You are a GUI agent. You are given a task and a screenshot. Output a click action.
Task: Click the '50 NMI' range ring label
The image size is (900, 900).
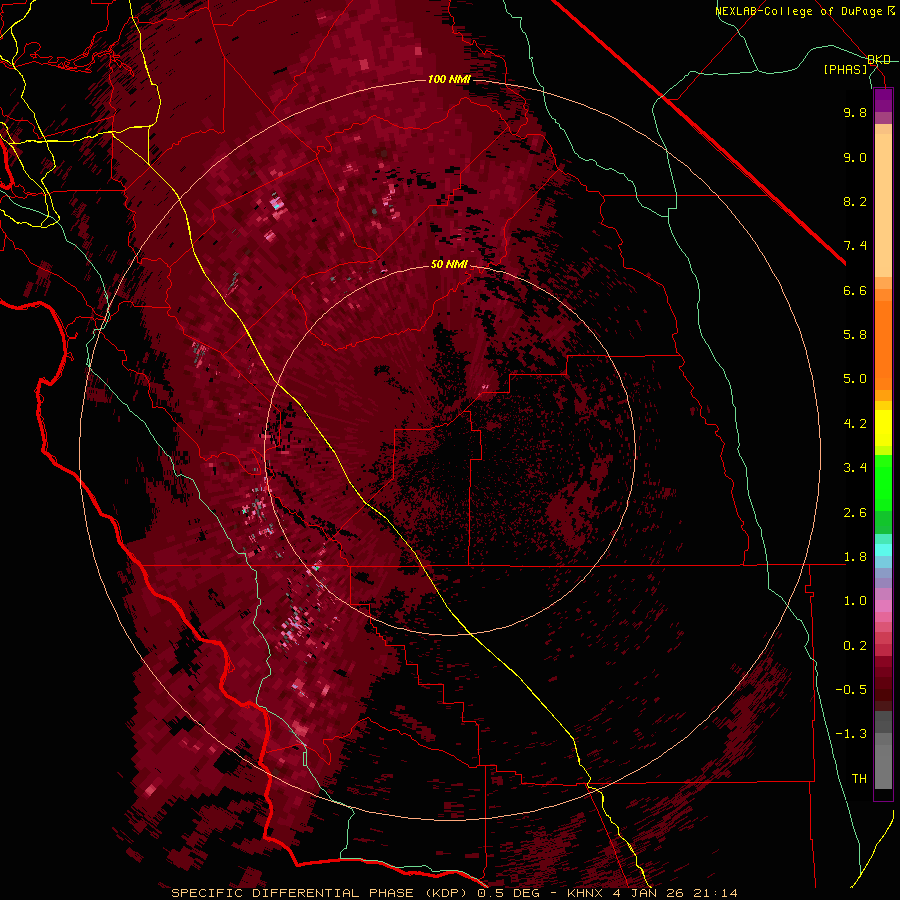click(449, 264)
